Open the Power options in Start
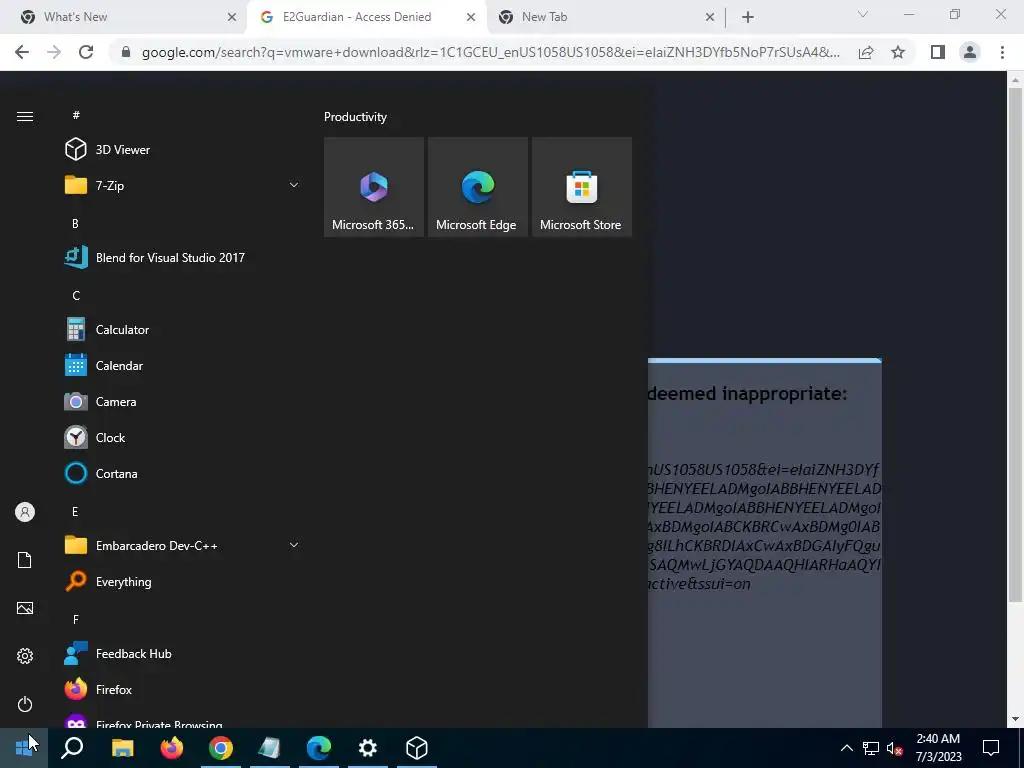 pyautogui.click(x=25, y=704)
